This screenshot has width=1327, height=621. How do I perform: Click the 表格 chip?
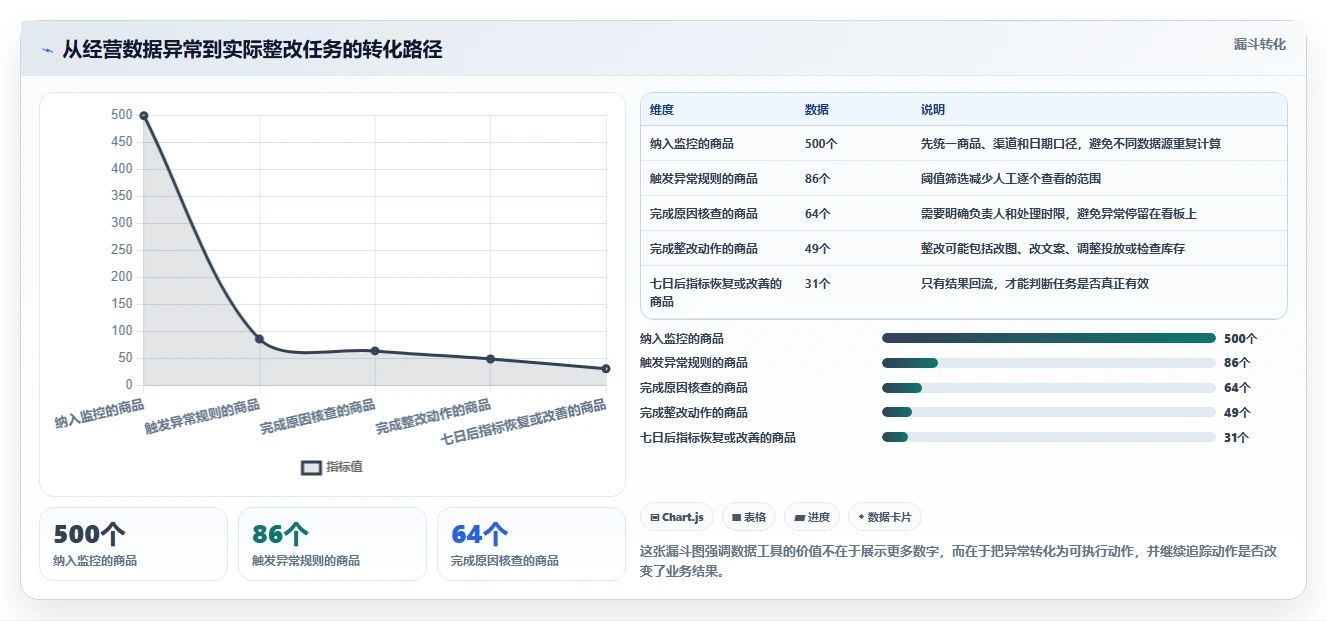[749, 517]
